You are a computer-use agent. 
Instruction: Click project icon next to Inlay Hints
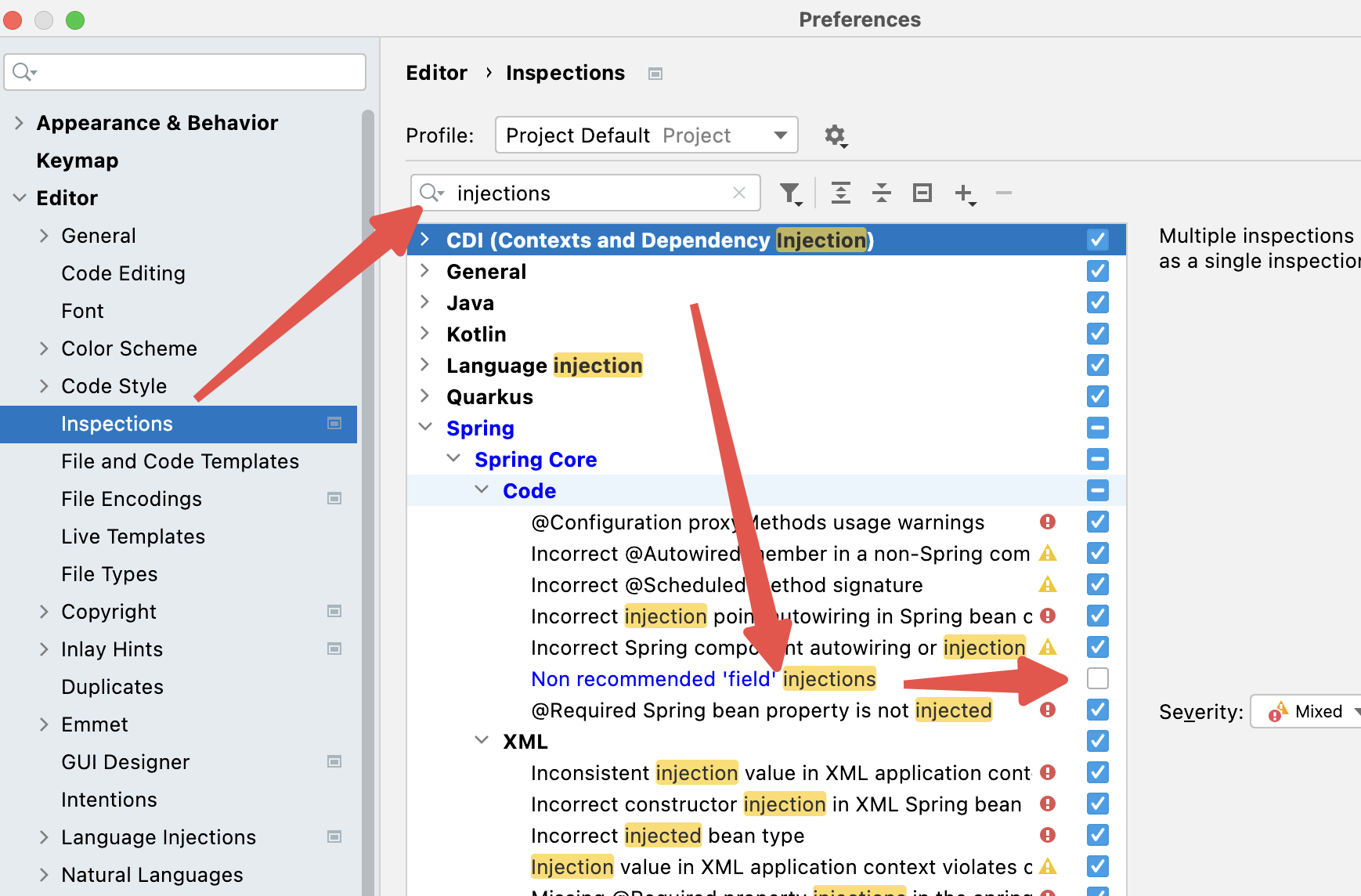pos(334,649)
